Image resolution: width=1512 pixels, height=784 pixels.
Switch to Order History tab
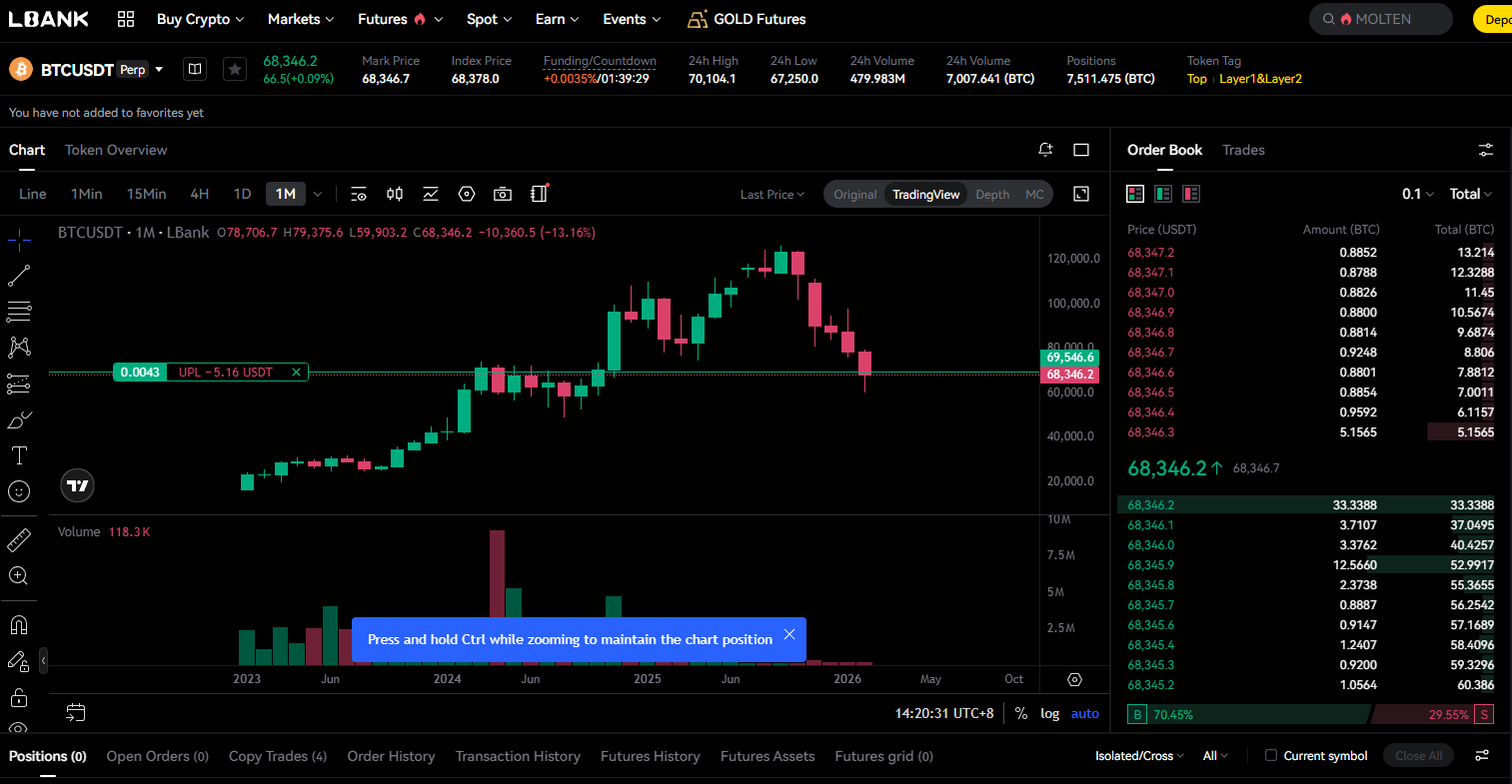click(391, 756)
